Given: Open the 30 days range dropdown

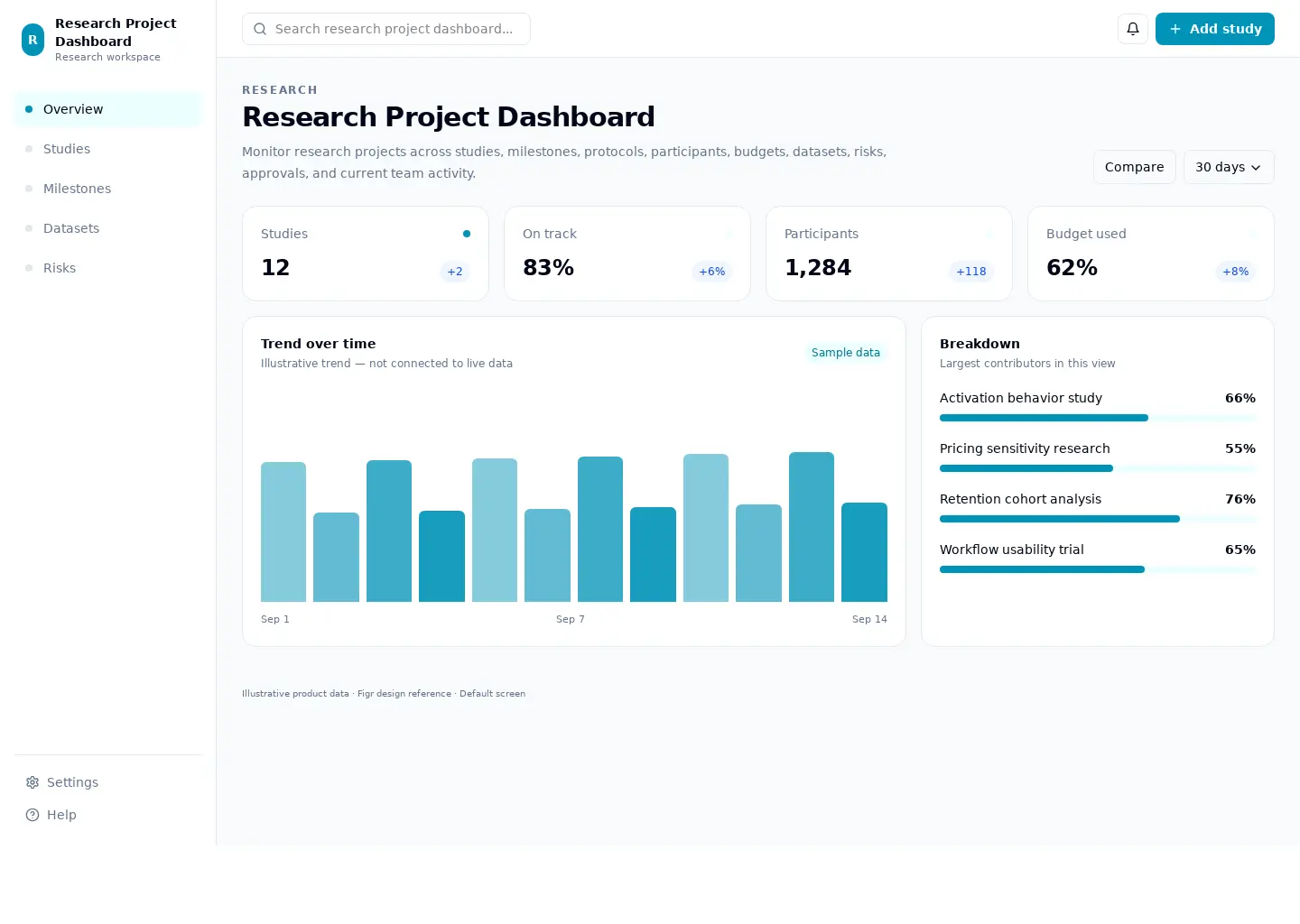Looking at the screenshot, I should [x=1229, y=167].
